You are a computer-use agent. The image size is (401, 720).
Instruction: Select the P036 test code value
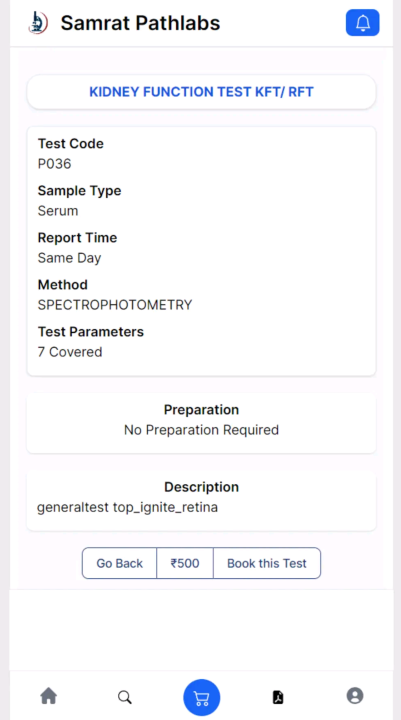tap(54, 164)
